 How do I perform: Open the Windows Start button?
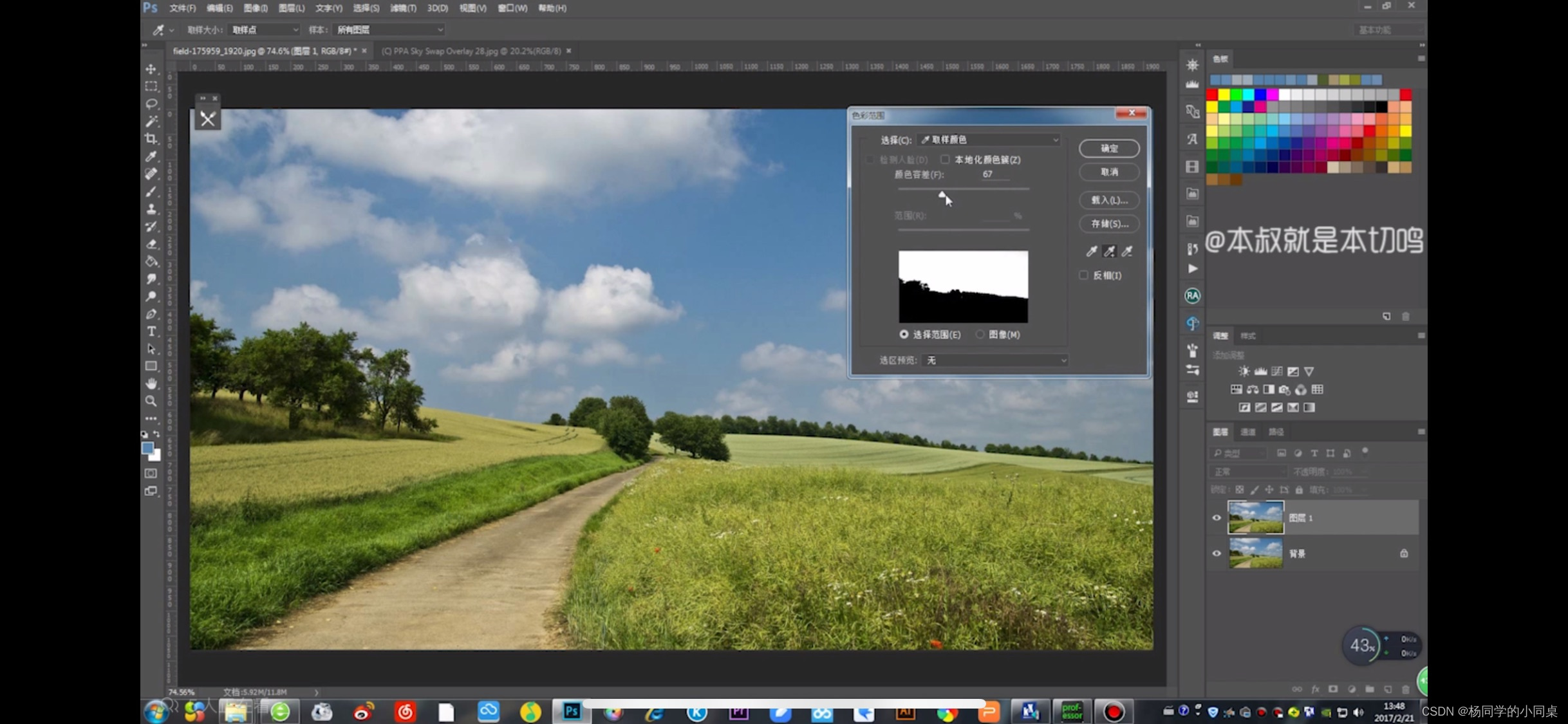tap(155, 711)
